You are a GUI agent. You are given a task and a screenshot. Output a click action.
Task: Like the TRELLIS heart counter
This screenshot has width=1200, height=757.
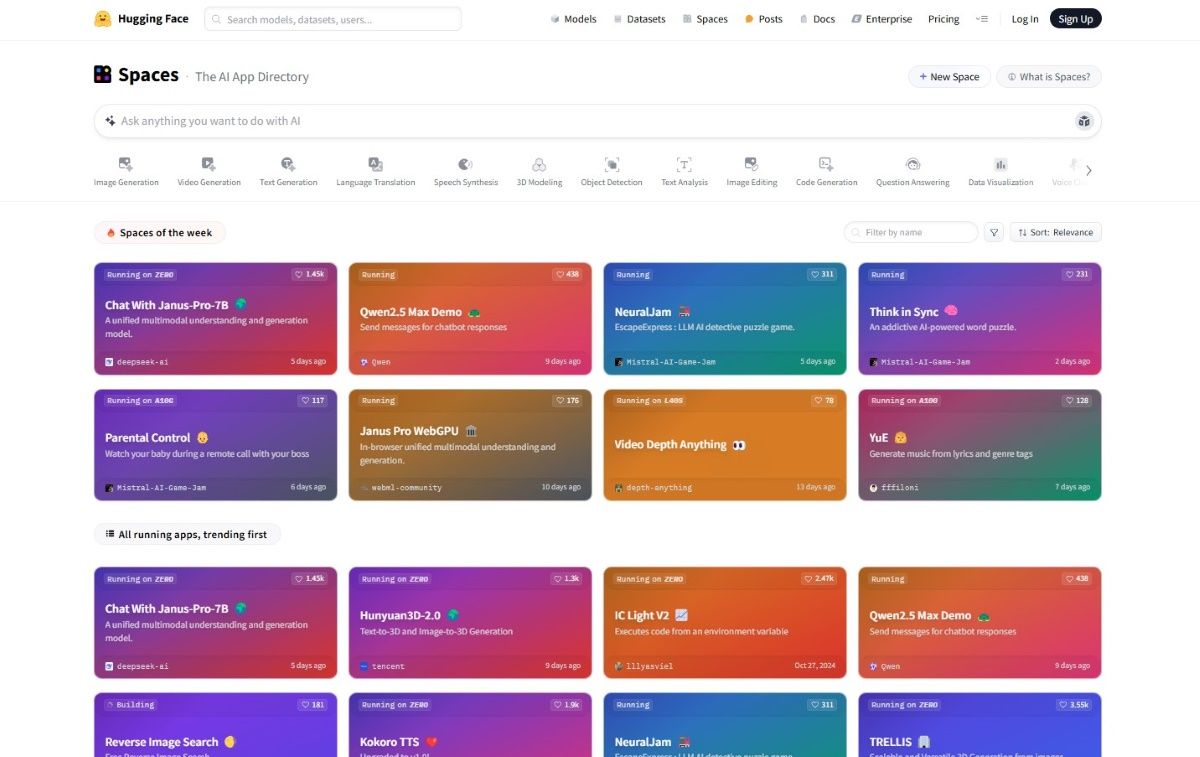[1073, 704]
